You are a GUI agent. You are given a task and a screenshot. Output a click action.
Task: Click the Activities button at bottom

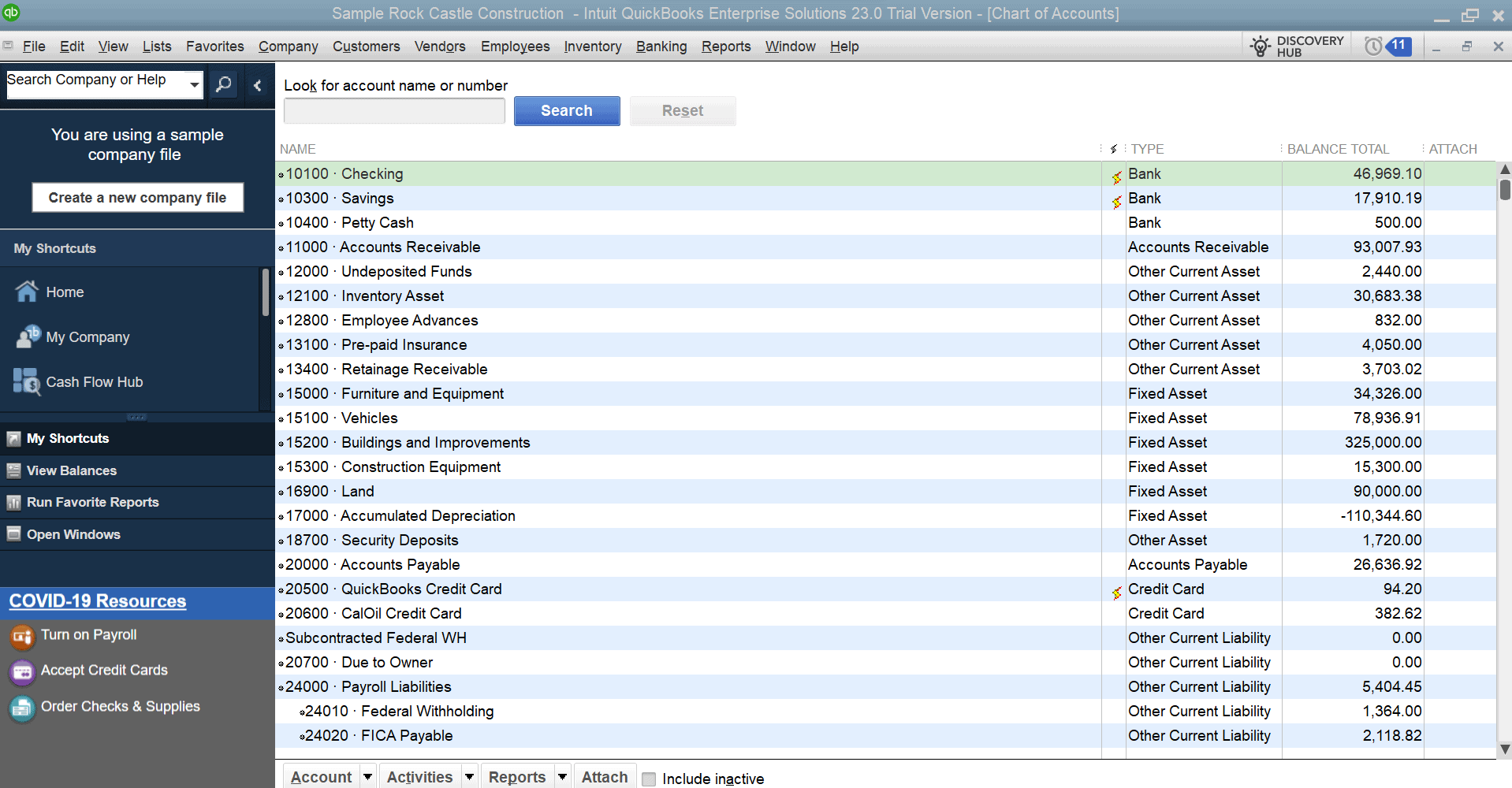point(420,777)
